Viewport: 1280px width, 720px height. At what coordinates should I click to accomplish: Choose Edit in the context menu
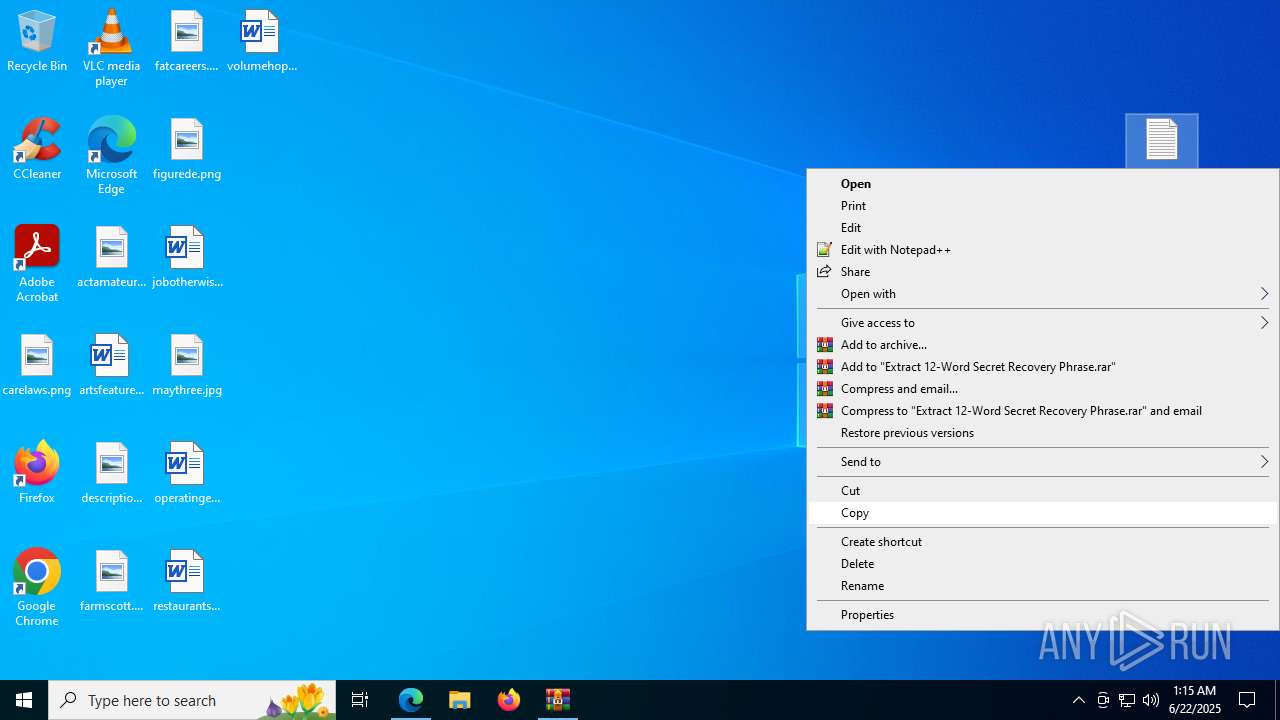point(1043,228)
